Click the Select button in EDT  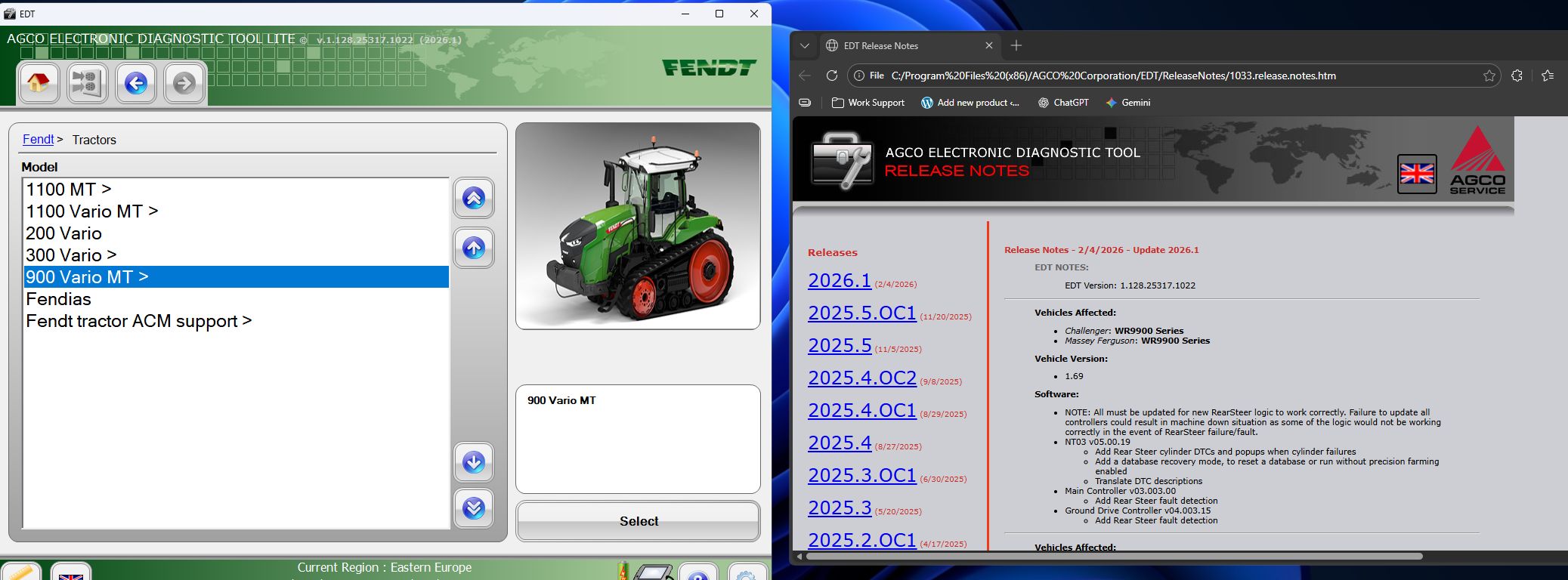coord(638,521)
